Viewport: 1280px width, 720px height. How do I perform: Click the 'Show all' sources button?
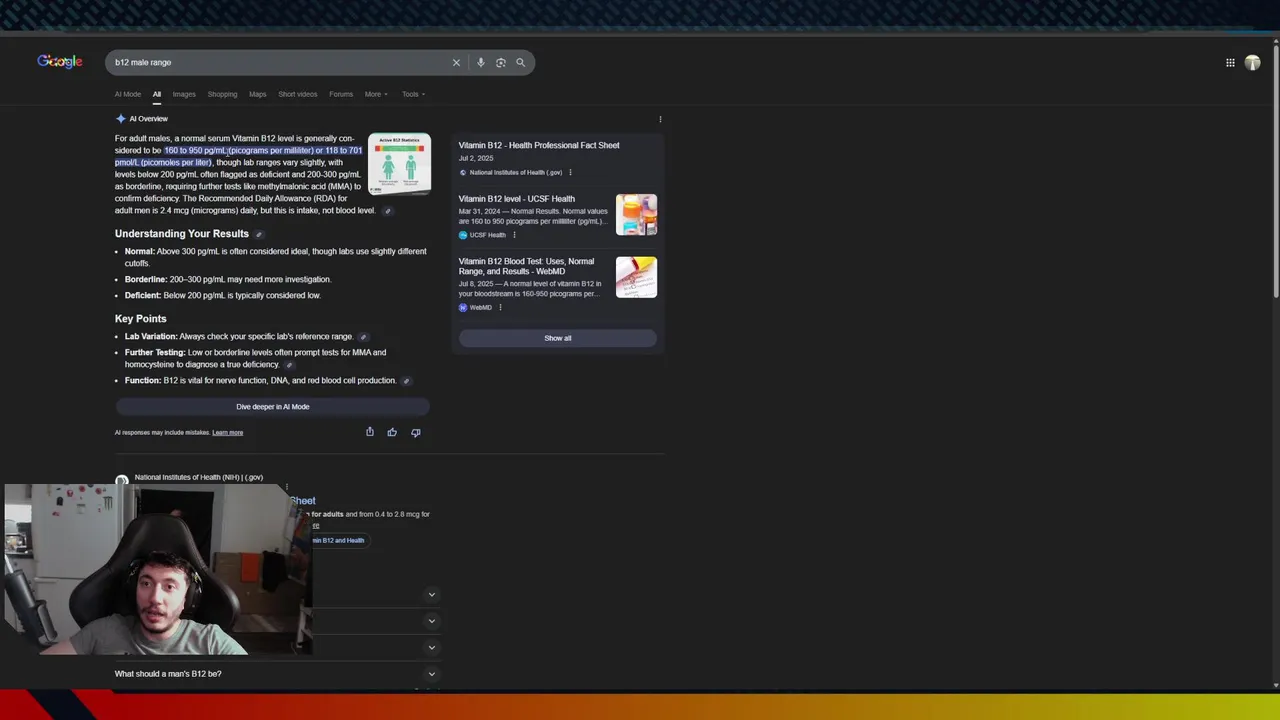tap(558, 338)
